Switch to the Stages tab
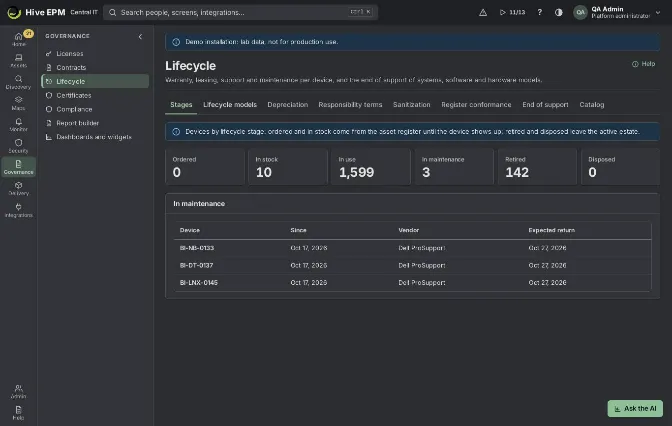Viewport: 672px width, 426px height. [181, 105]
